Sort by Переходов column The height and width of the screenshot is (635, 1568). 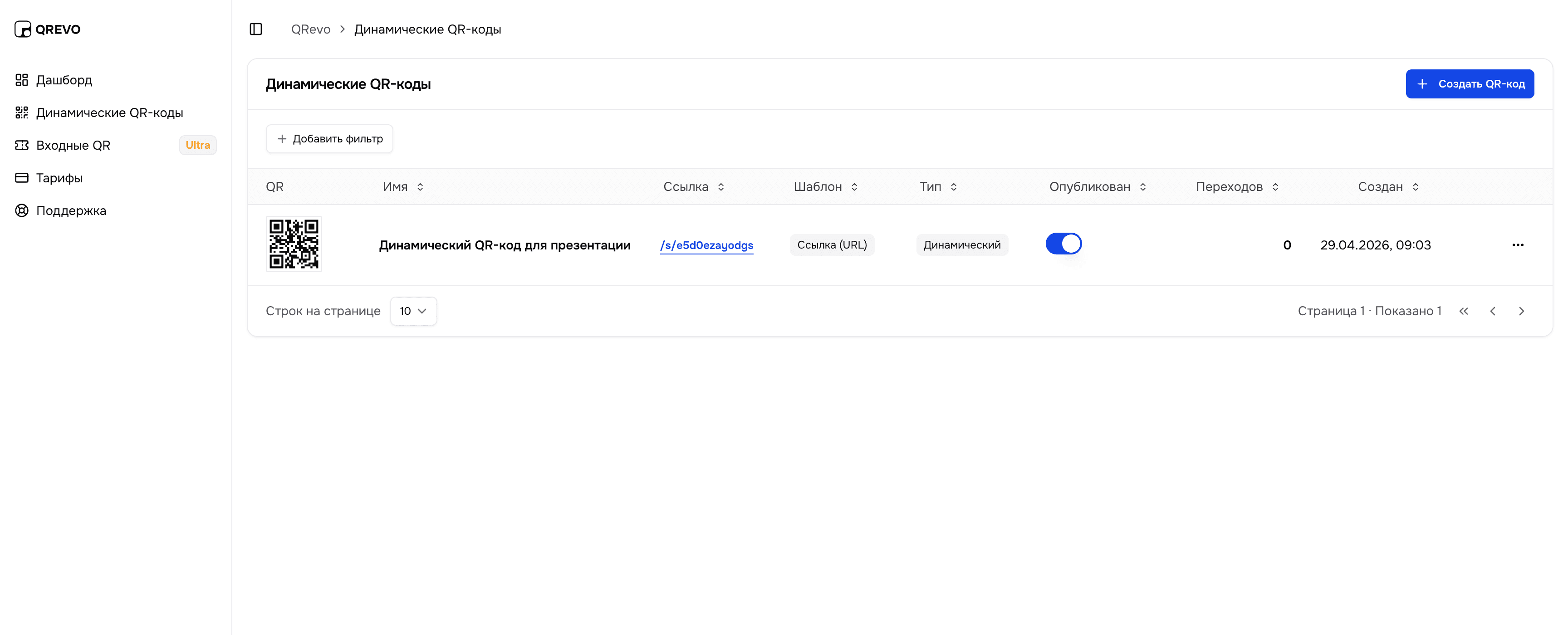click(x=1237, y=187)
